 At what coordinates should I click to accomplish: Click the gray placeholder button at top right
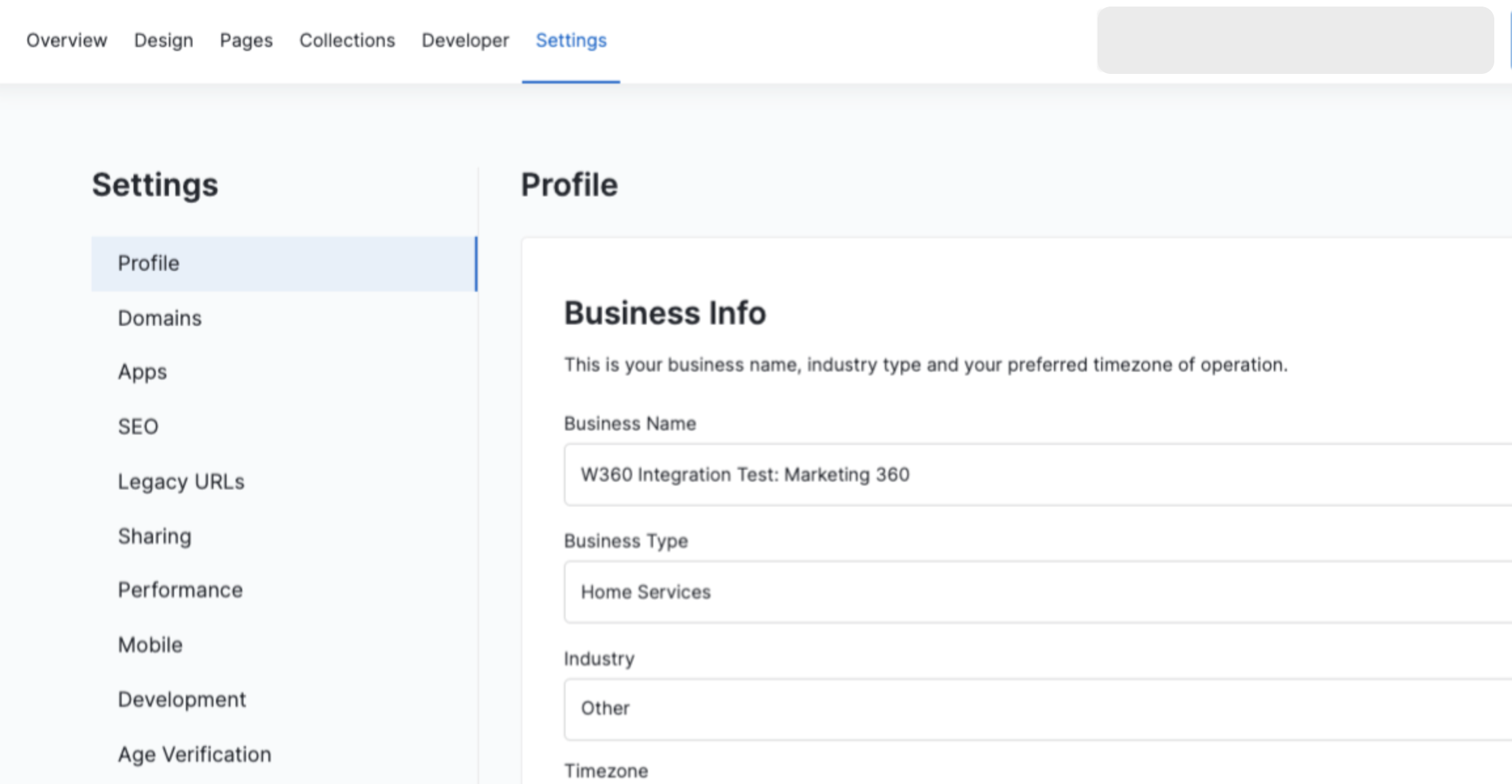point(1295,41)
